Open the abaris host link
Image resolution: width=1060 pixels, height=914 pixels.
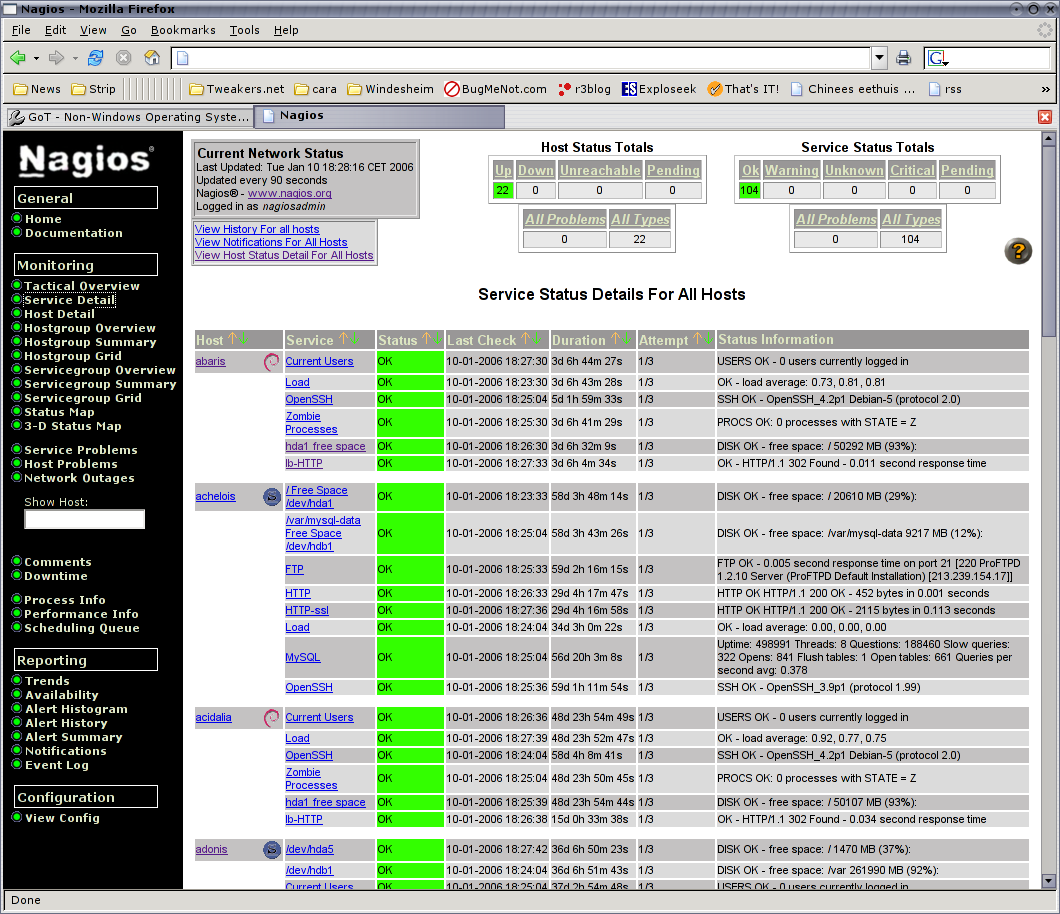coord(210,362)
